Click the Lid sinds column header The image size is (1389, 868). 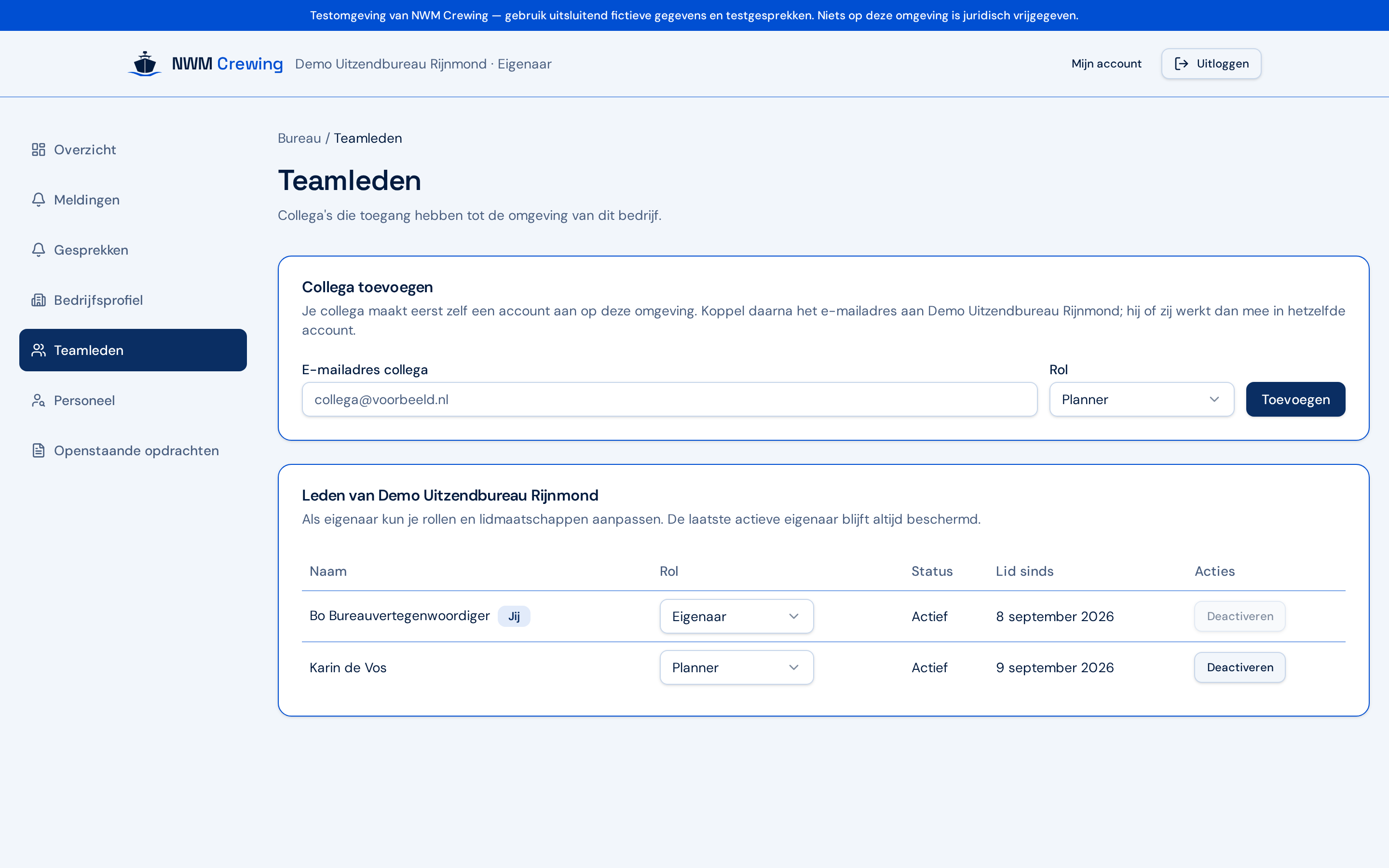tap(1024, 571)
